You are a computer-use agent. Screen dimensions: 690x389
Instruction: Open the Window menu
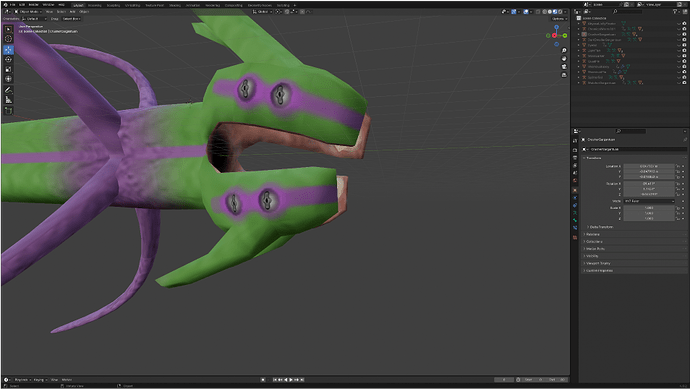coord(47,5)
